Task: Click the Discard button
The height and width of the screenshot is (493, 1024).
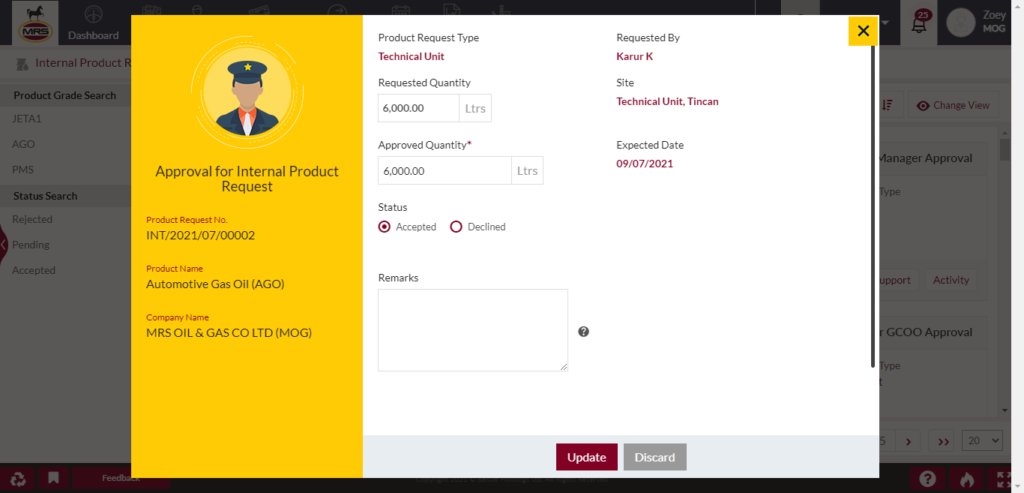Action: coord(654,457)
